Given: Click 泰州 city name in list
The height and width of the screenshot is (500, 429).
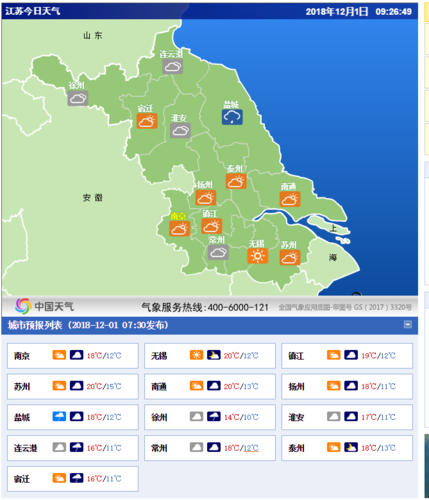Looking at the screenshot, I should pyautogui.click(x=296, y=448).
